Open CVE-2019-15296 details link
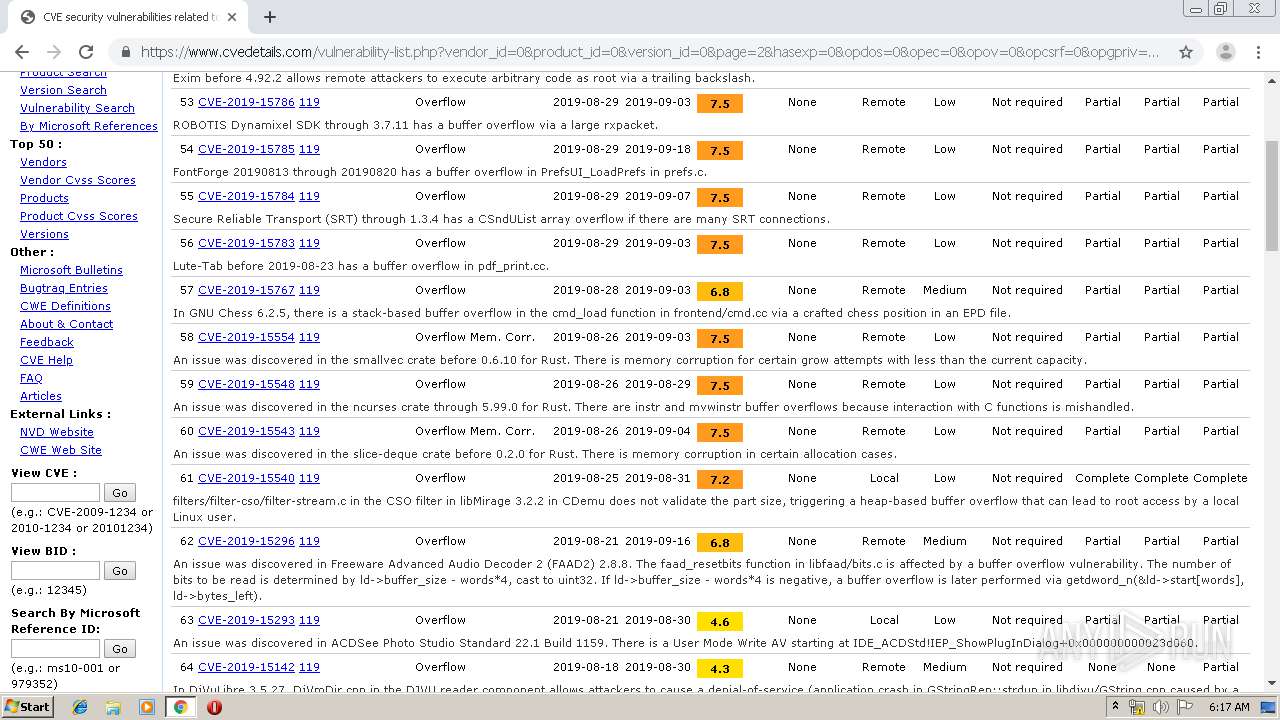1280x720 pixels. coord(246,541)
